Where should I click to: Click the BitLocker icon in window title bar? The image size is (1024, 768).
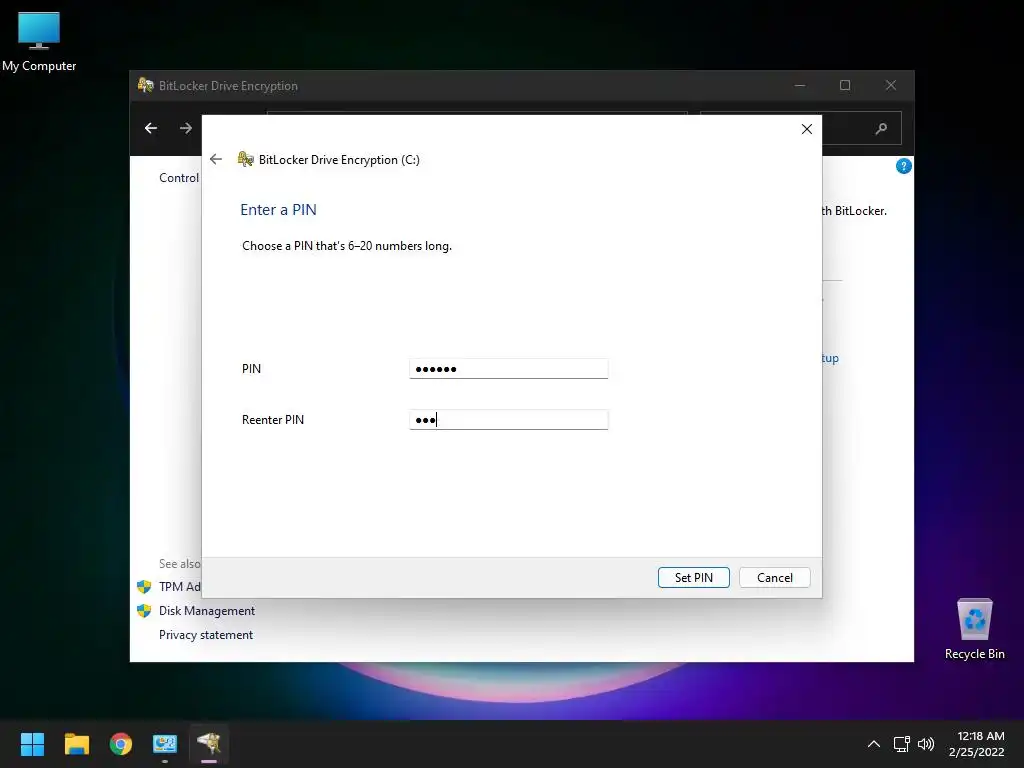[x=145, y=85]
